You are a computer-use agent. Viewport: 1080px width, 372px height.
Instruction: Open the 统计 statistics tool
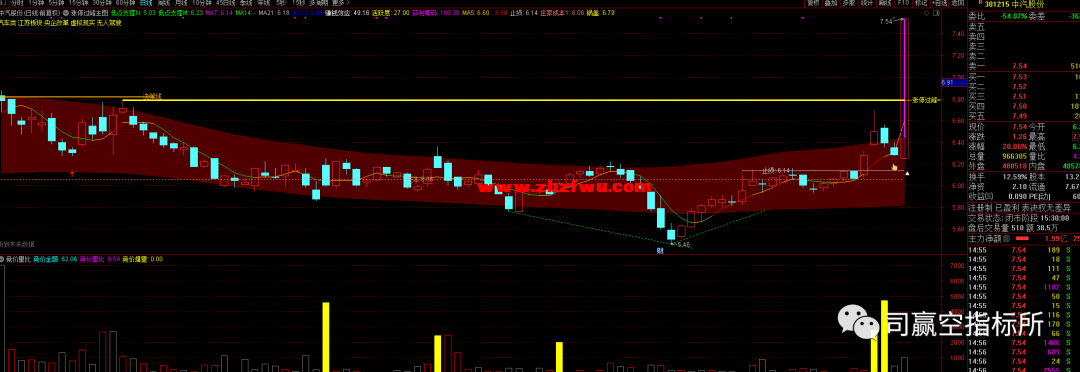867,3
